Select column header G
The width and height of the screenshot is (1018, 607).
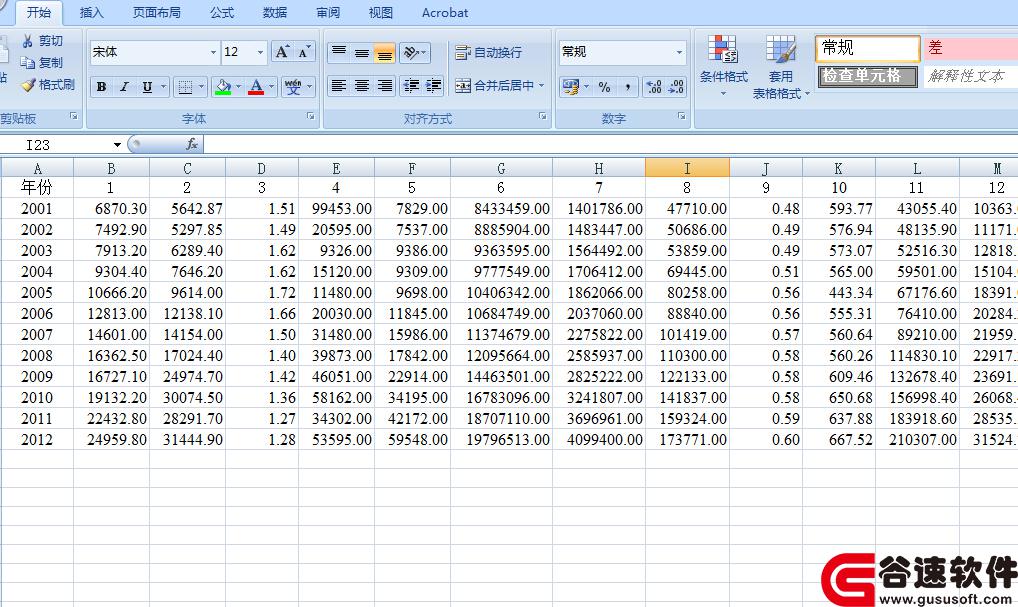pos(501,168)
